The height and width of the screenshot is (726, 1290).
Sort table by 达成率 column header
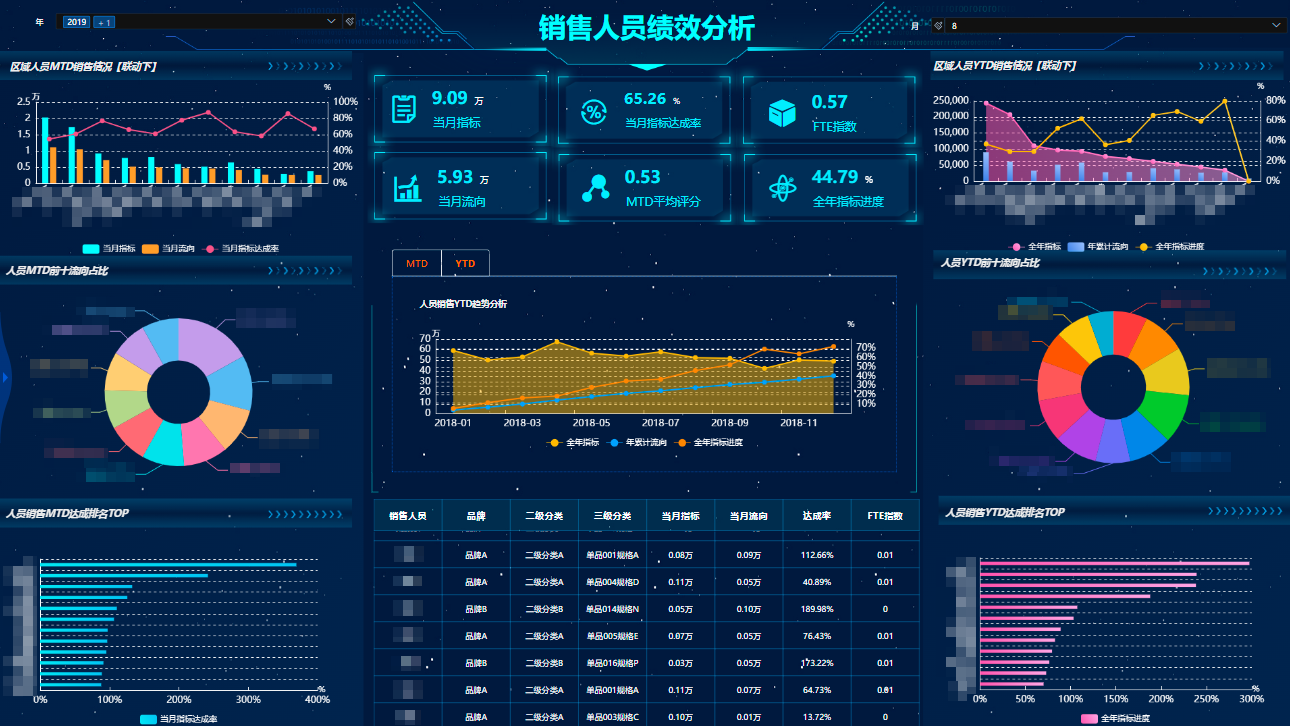click(x=817, y=516)
